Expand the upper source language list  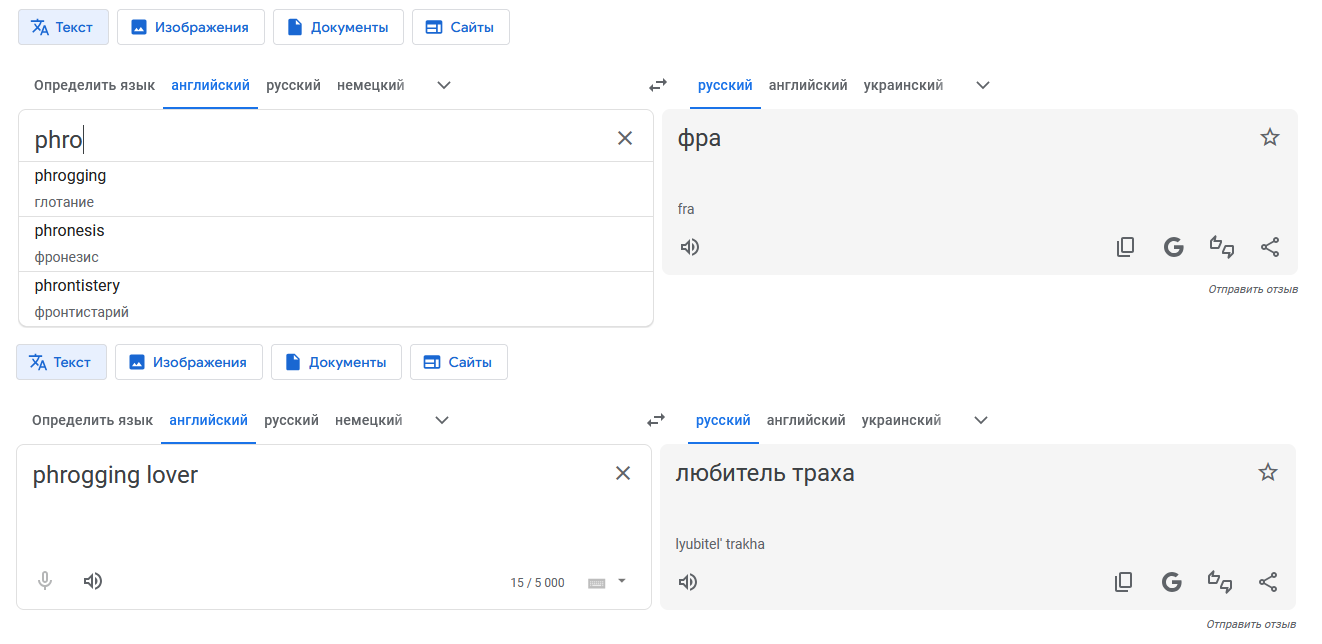click(445, 86)
